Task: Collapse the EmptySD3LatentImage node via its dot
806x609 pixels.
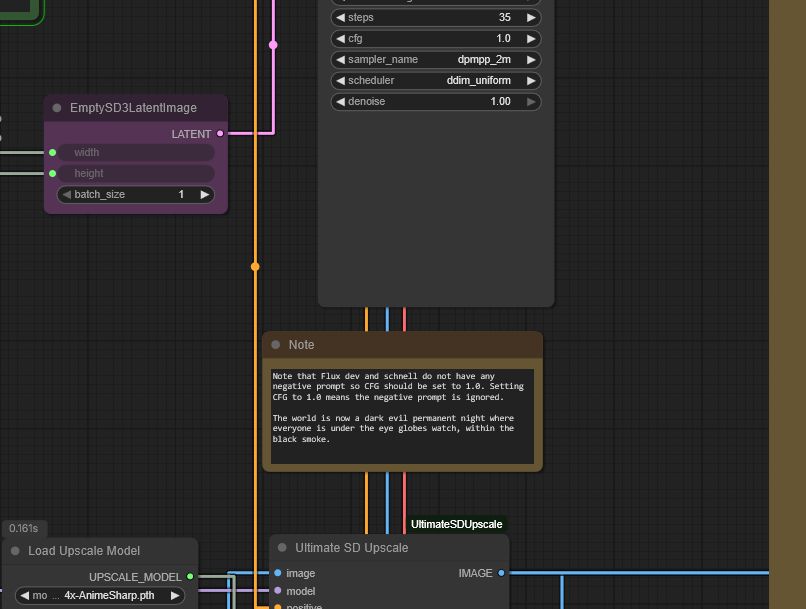Action: (56, 108)
